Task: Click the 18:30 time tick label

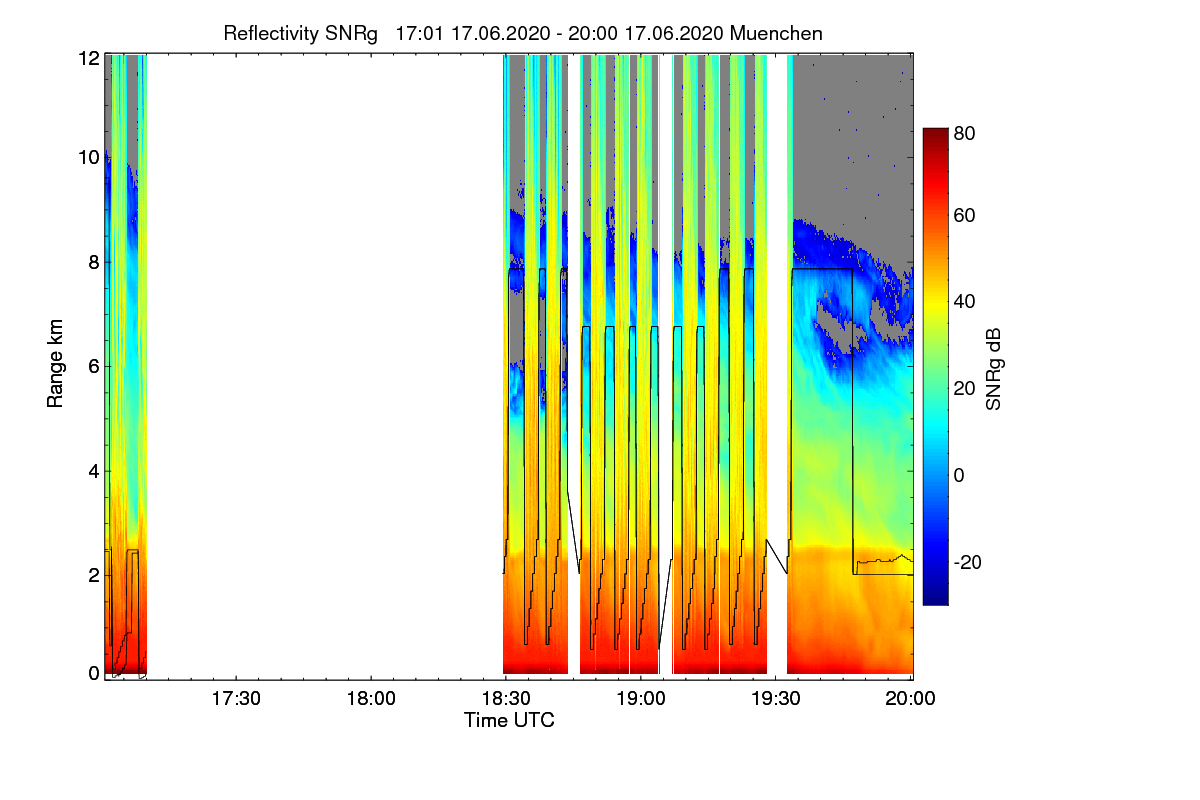Action: [506, 699]
